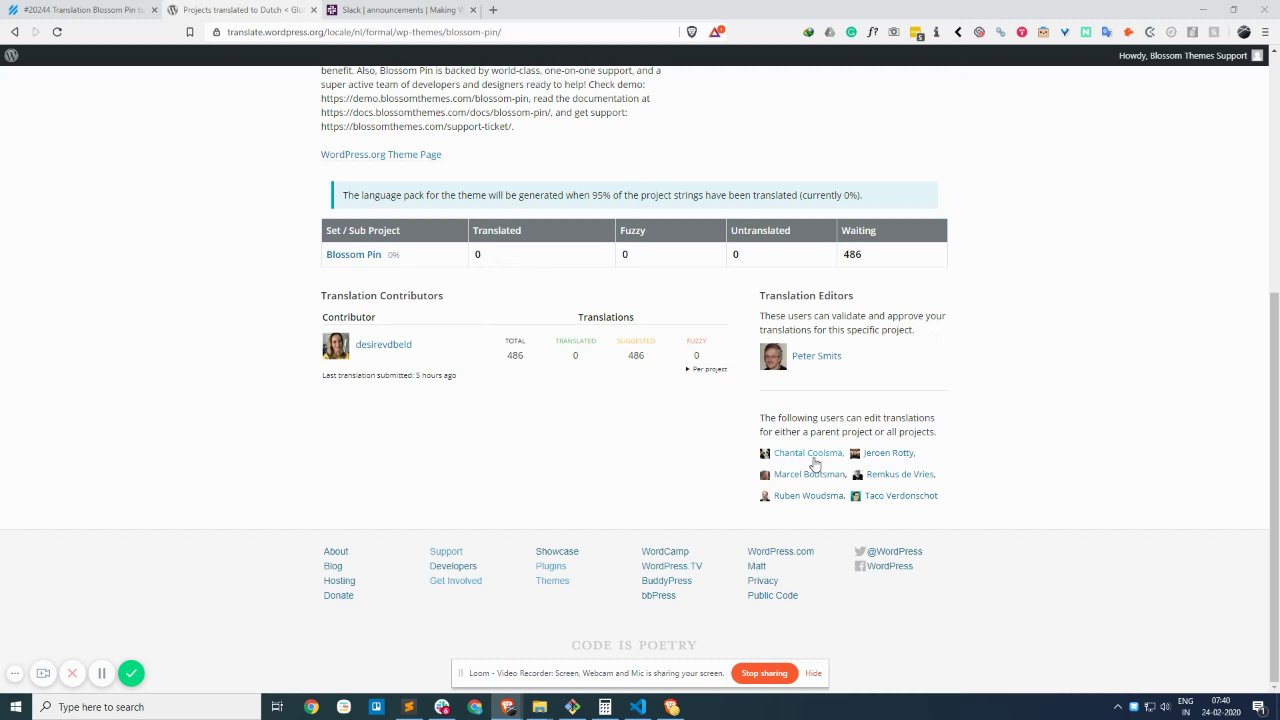Open the Brave Shields lion icon
The image size is (1280, 720).
[x=691, y=32]
